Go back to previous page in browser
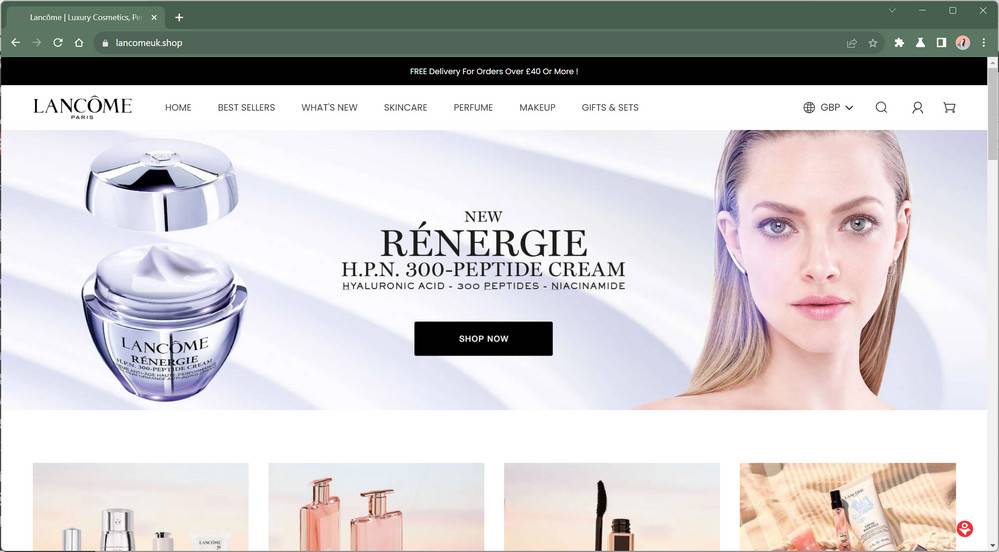 16,43
